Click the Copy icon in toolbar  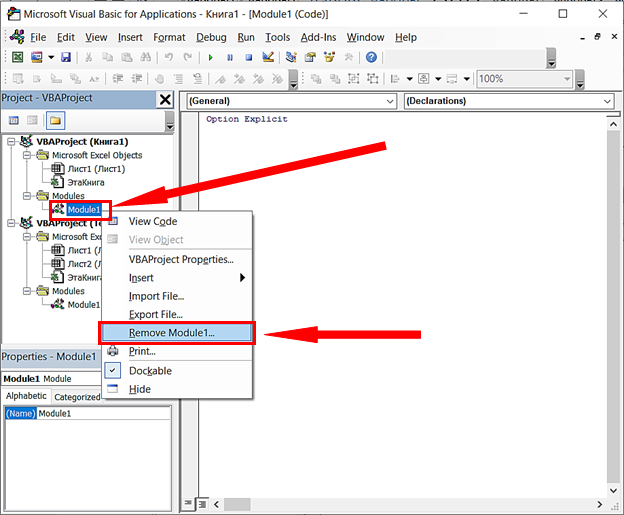tap(107, 57)
